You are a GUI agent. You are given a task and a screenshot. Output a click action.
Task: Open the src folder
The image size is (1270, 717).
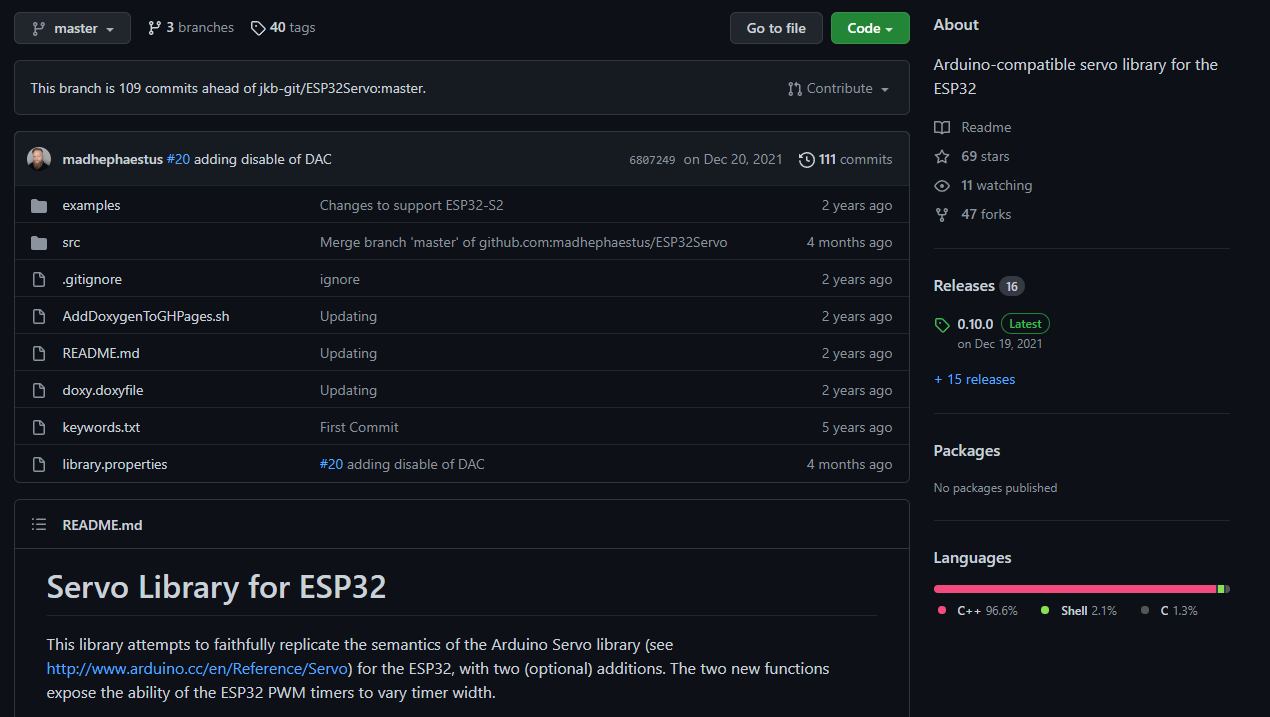71,243
